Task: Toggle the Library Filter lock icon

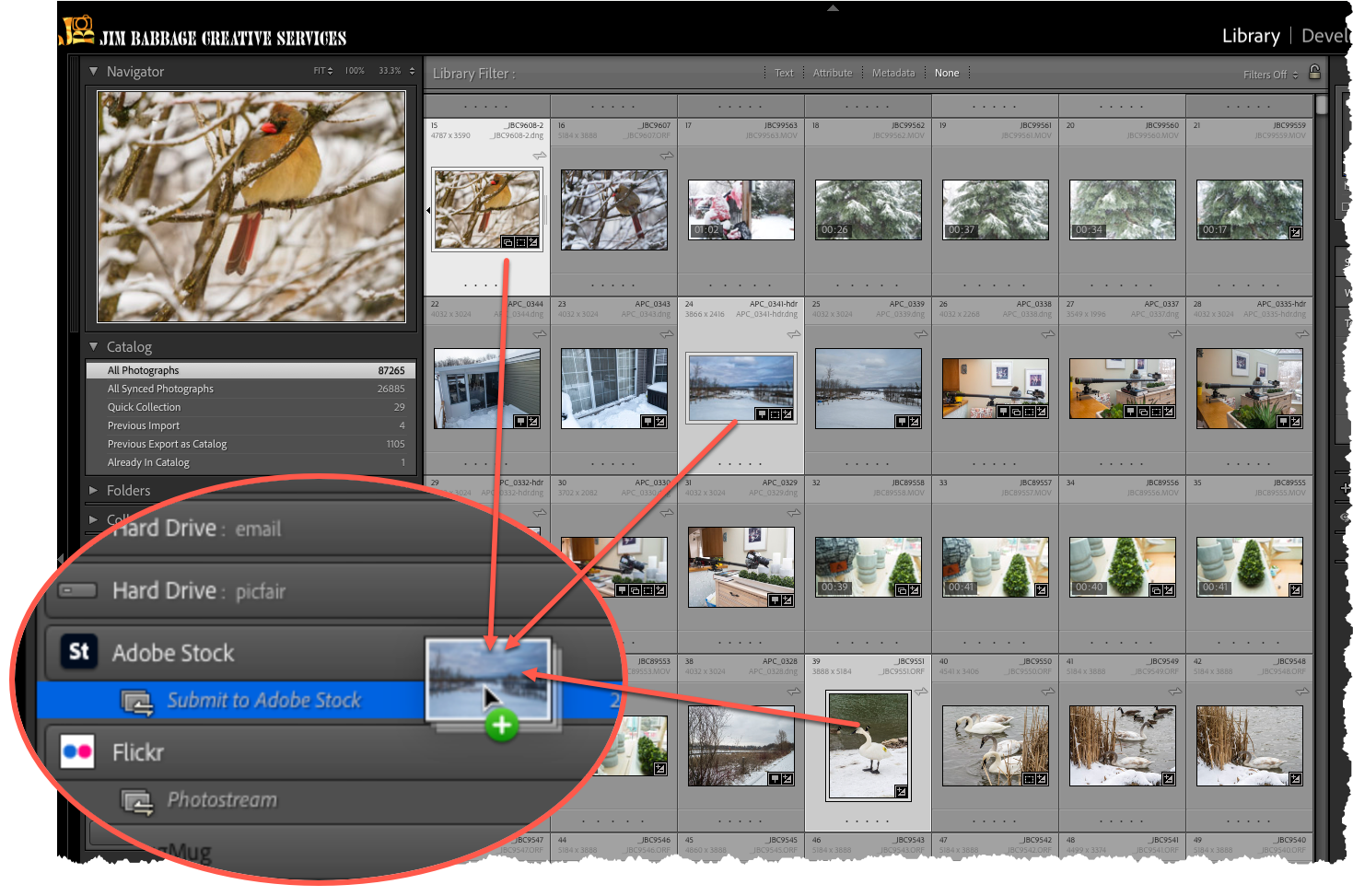Action: (1314, 72)
